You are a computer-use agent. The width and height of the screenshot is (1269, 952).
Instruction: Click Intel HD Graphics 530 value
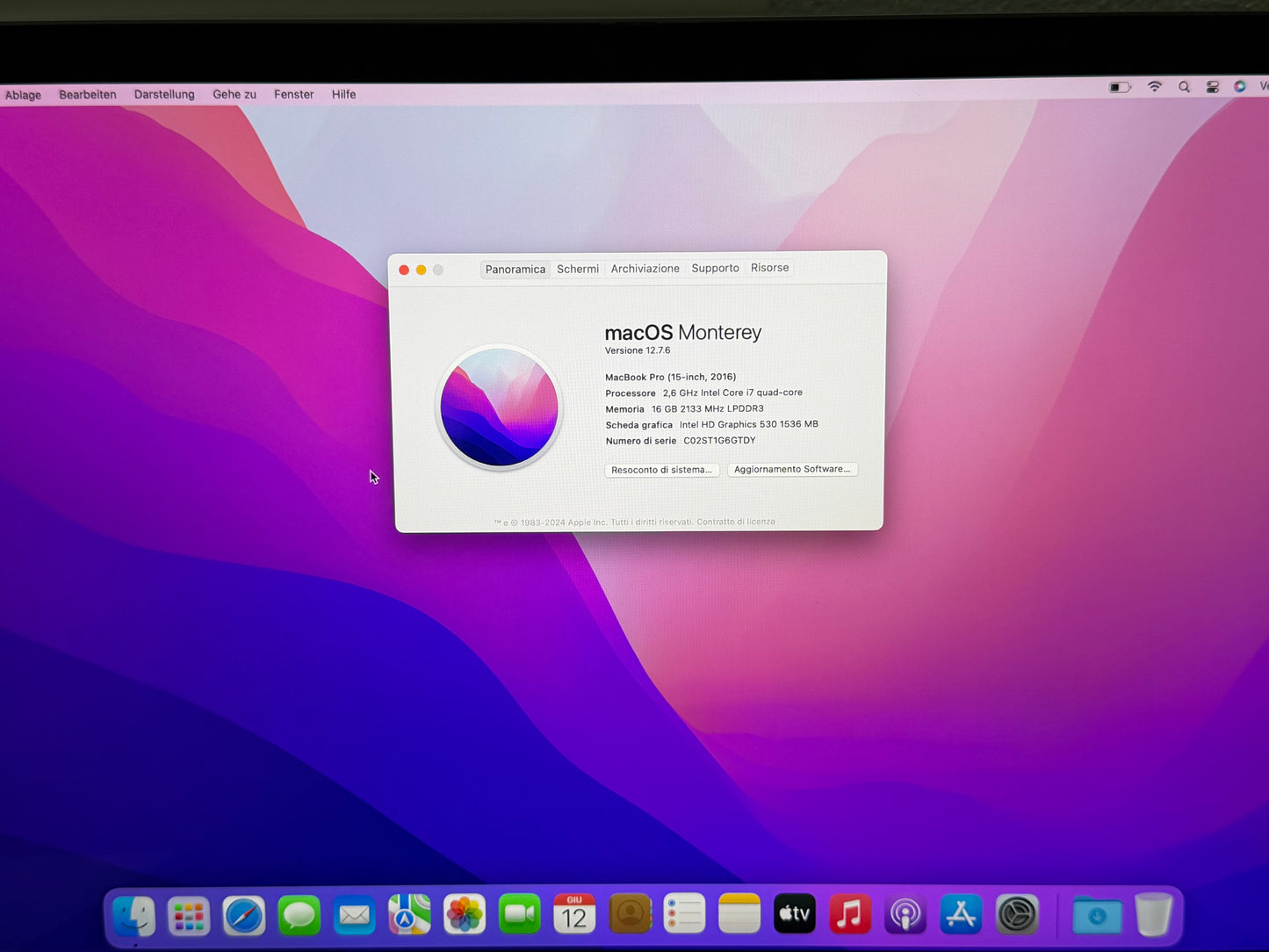tap(749, 424)
